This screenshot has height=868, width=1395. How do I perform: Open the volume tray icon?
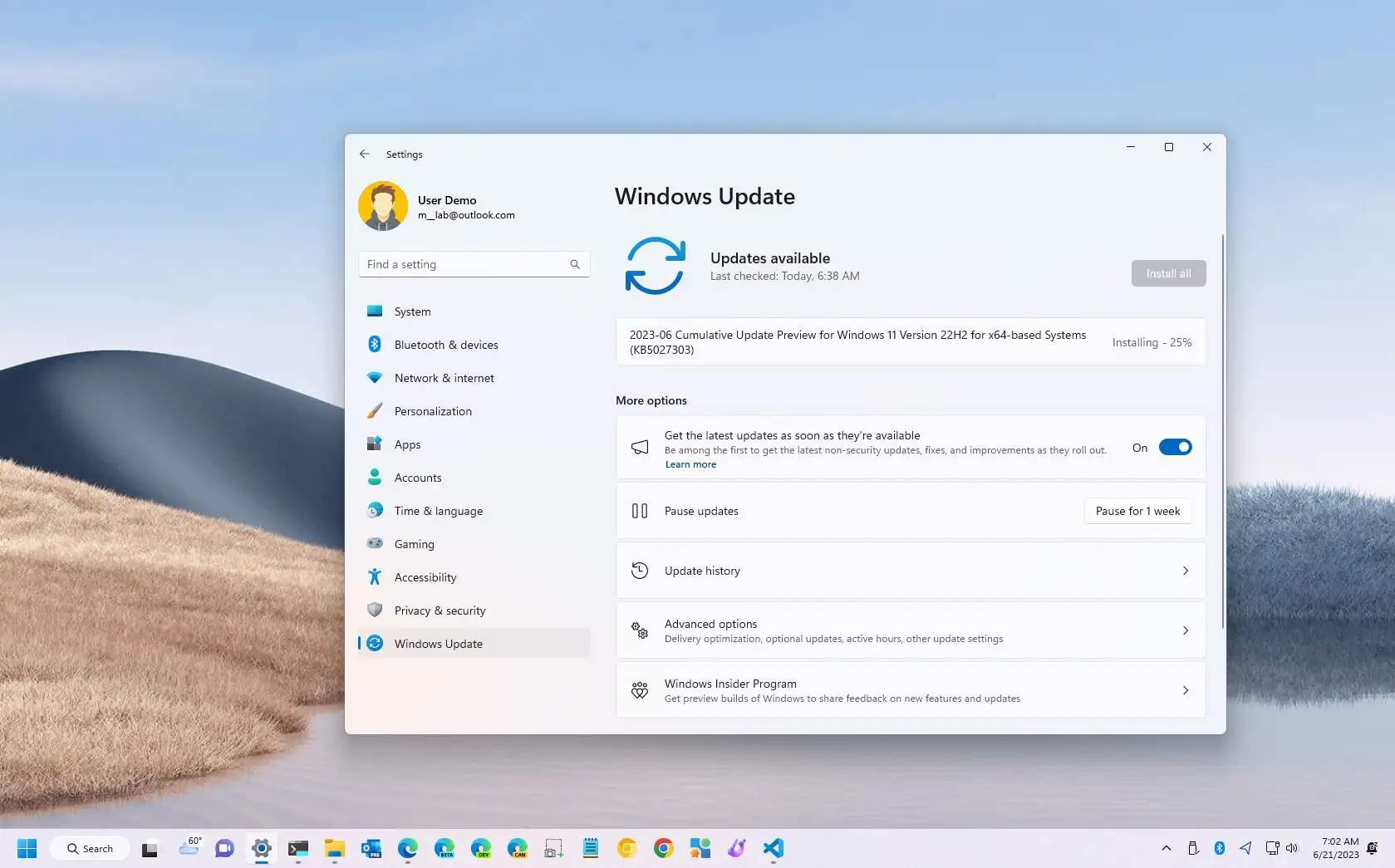coord(1292,848)
